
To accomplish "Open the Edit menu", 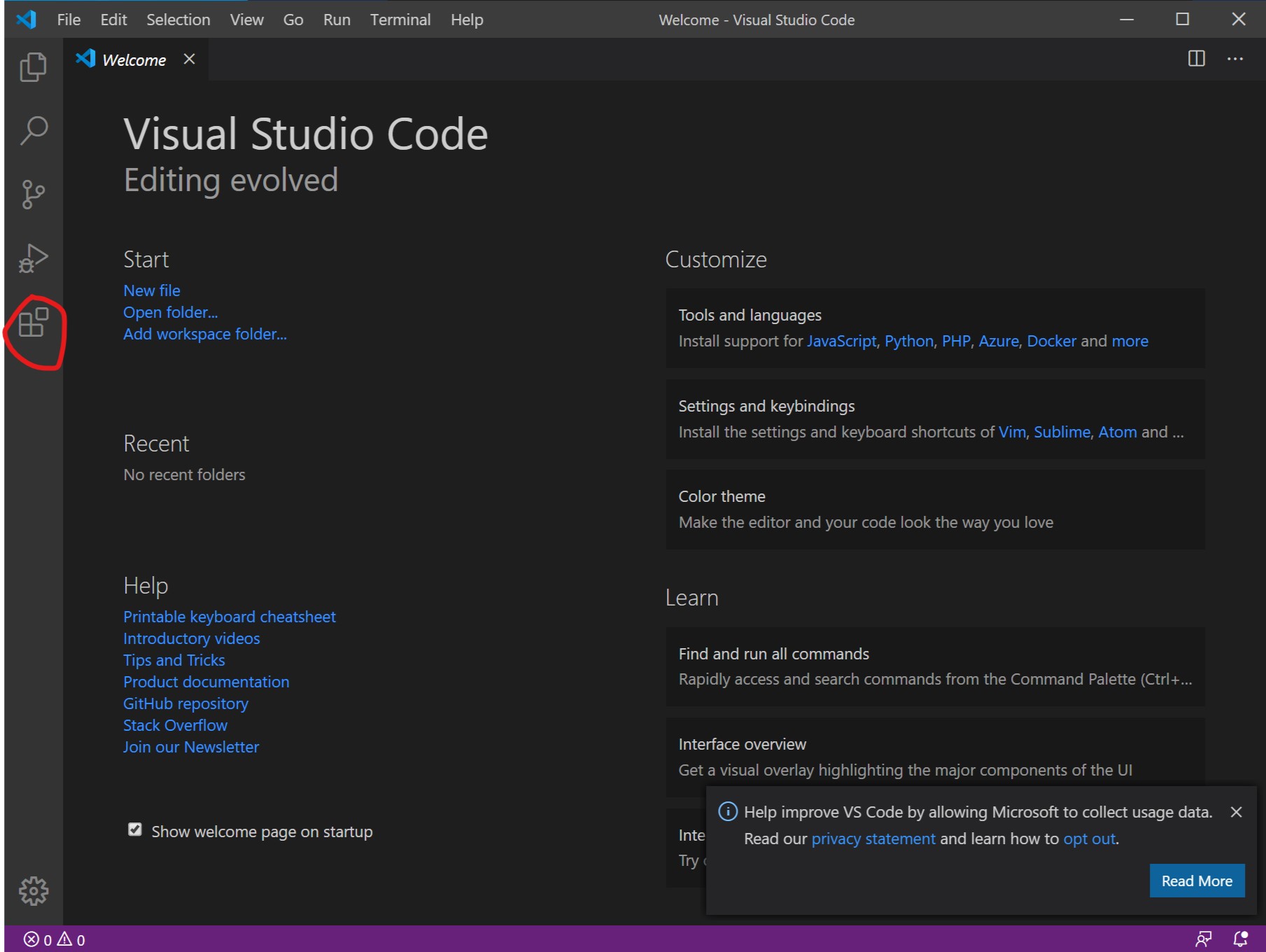I will 113,20.
